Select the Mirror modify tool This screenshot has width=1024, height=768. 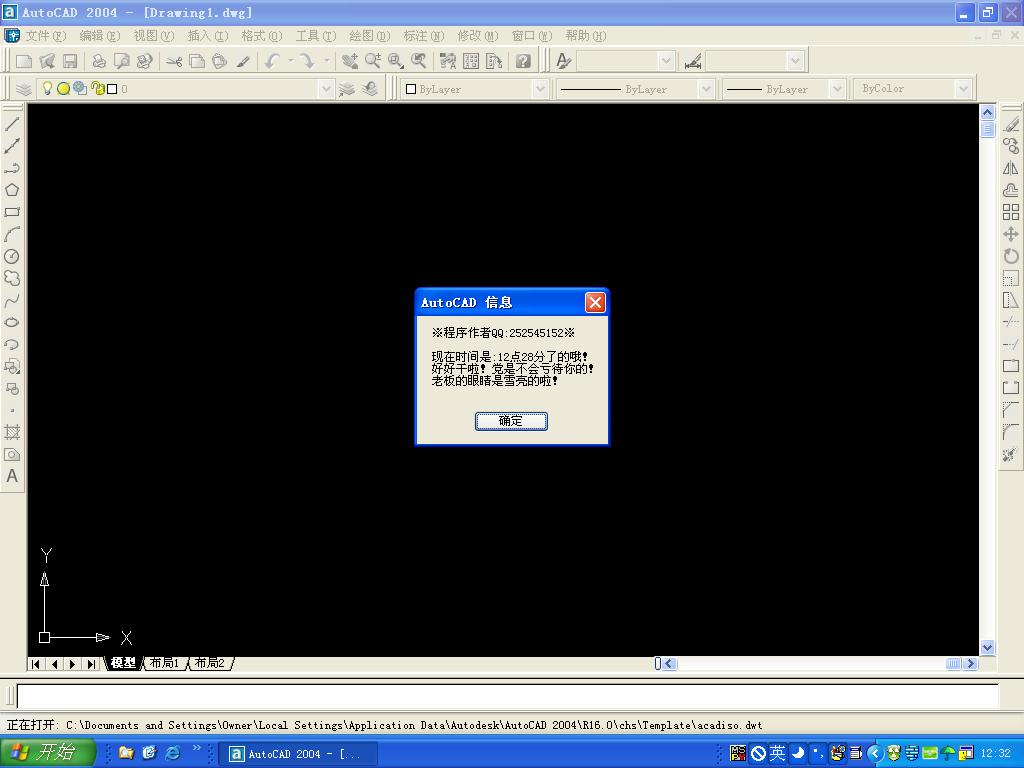[x=1011, y=168]
